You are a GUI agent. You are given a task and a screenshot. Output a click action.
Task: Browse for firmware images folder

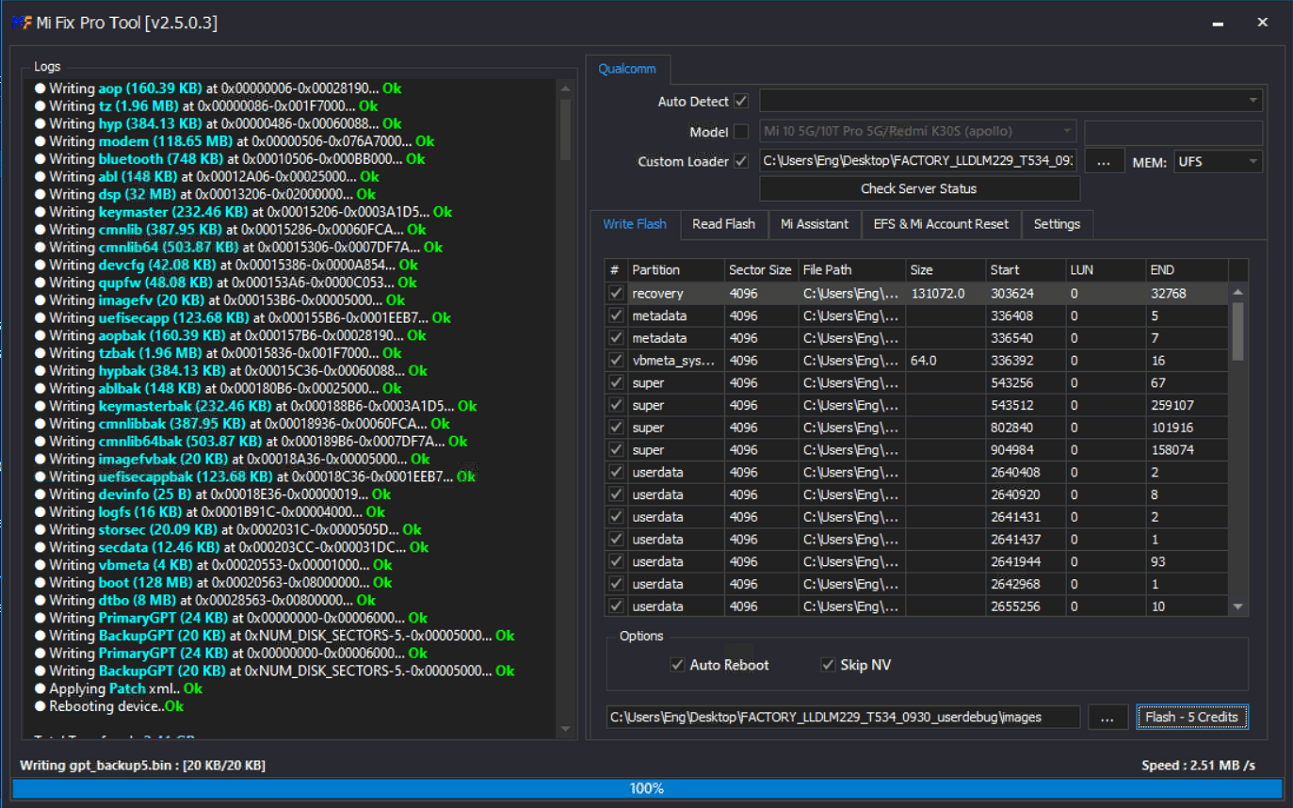coord(1107,717)
